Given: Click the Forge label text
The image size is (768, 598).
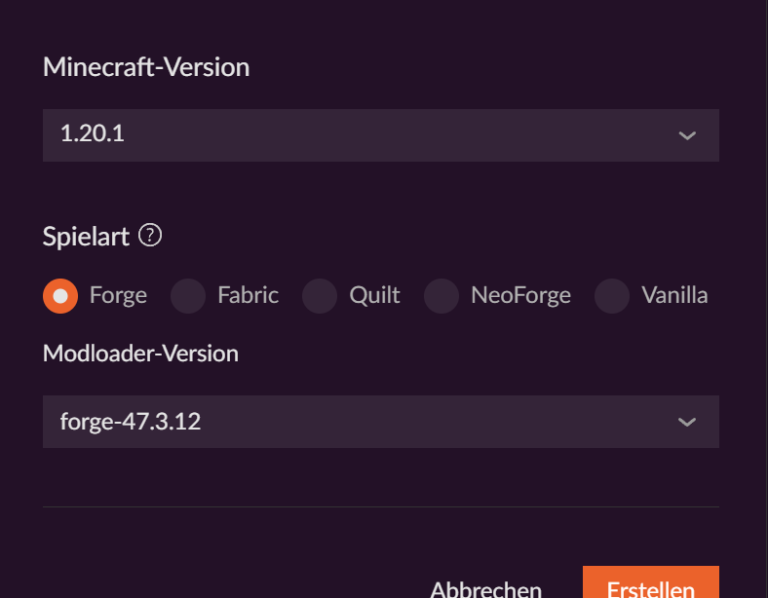Looking at the screenshot, I should coord(118,295).
